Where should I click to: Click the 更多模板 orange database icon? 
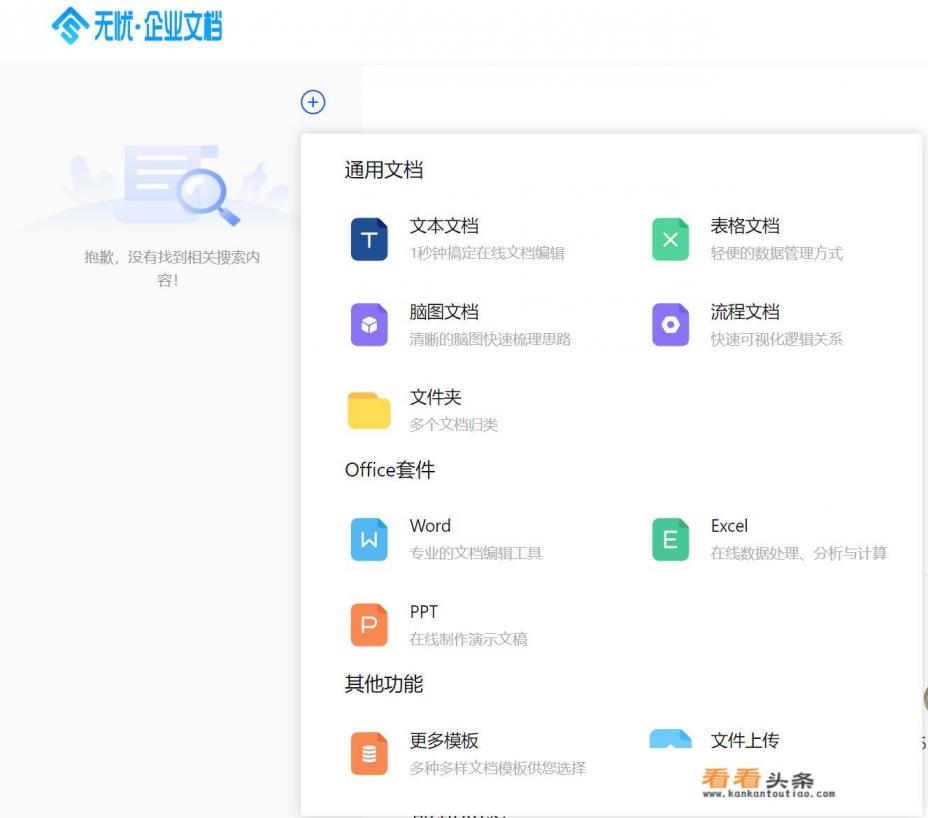coord(369,754)
